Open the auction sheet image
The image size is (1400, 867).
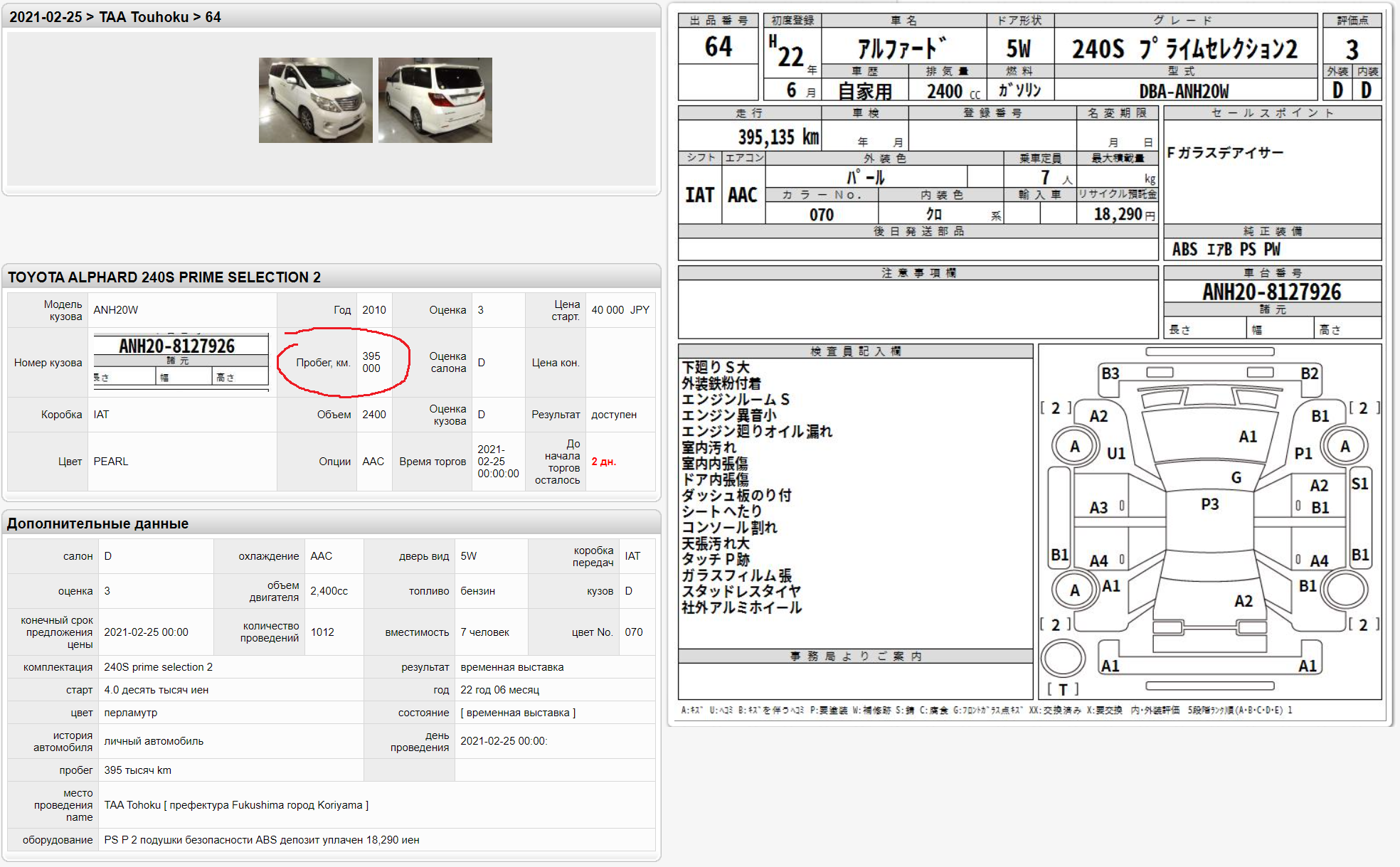pos(1029,364)
